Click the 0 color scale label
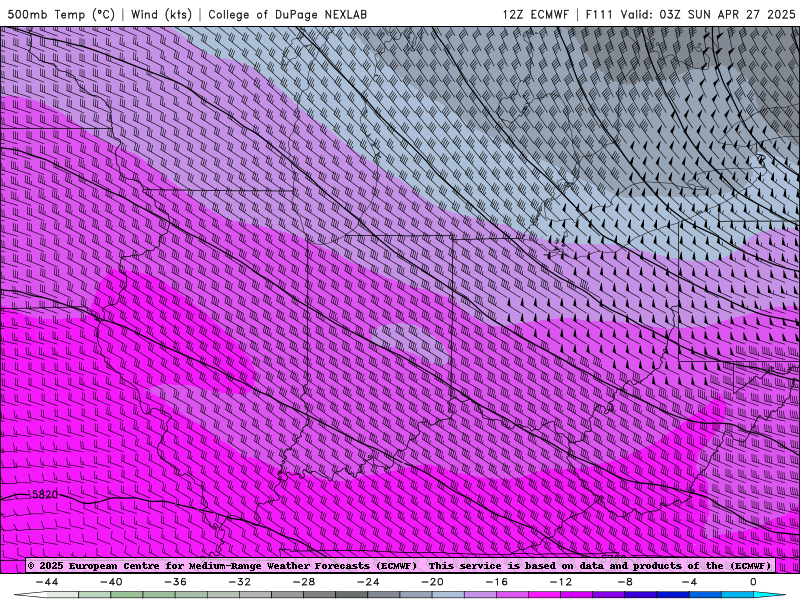Image resolution: width=800 pixels, height=600 pixels. pyautogui.click(x=753, y=582)
